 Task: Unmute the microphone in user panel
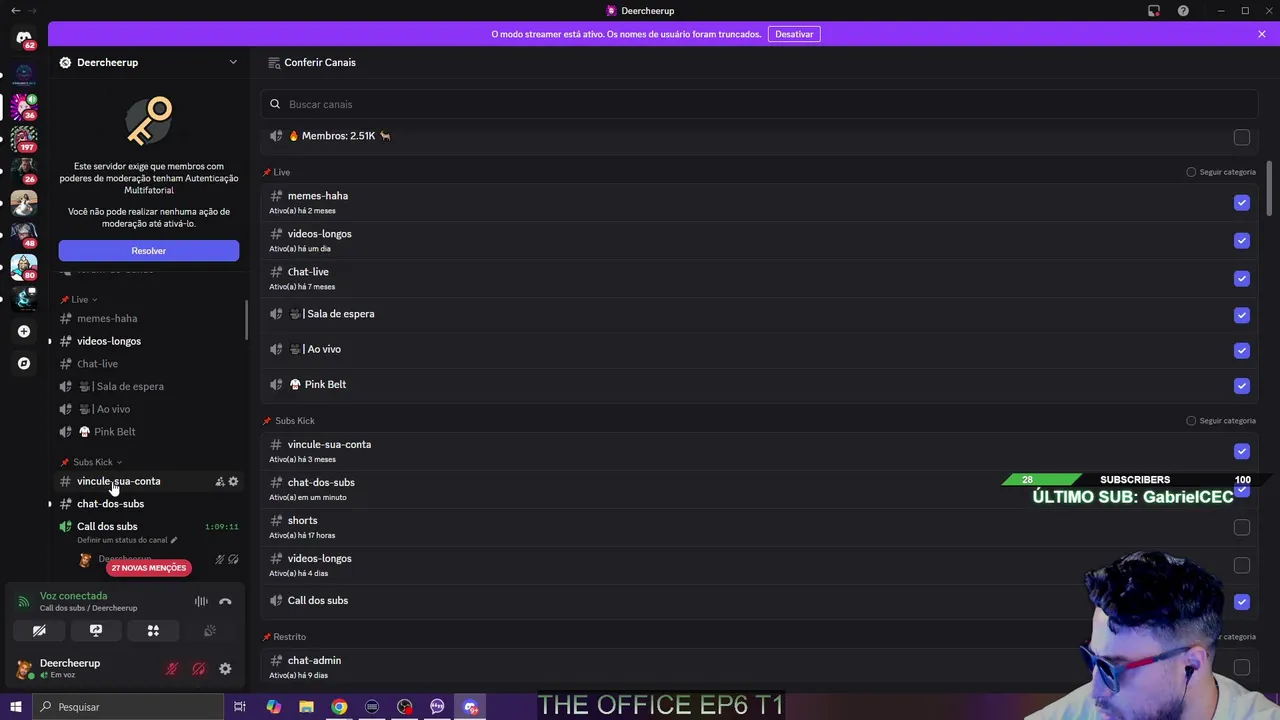(x=172, y=669)
